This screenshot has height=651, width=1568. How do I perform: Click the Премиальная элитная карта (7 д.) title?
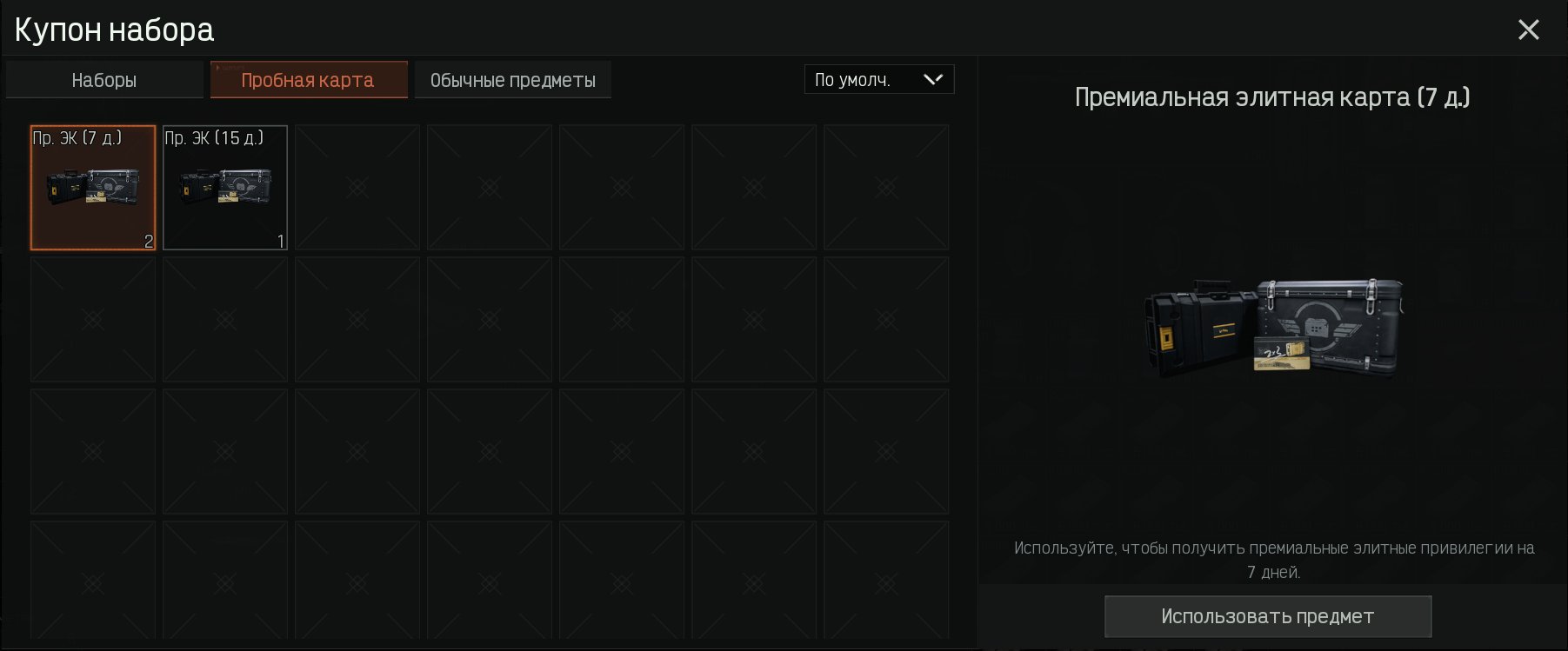(x=1272, y=96)
